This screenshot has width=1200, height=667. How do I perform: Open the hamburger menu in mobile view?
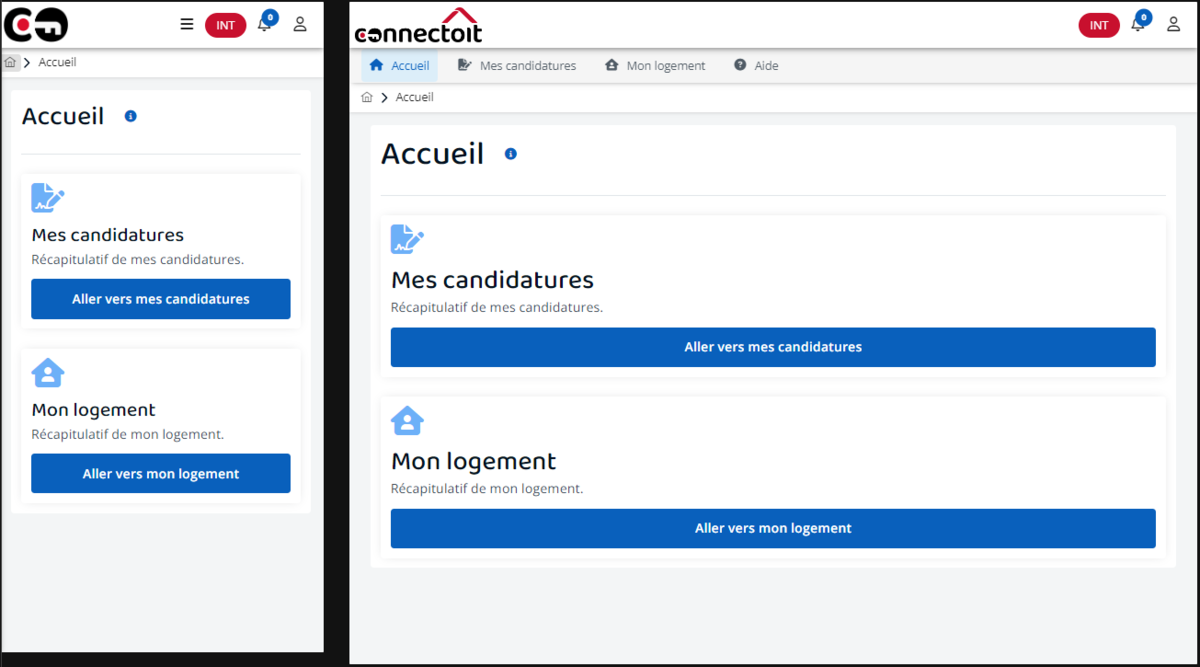click(x=187, y=24)
